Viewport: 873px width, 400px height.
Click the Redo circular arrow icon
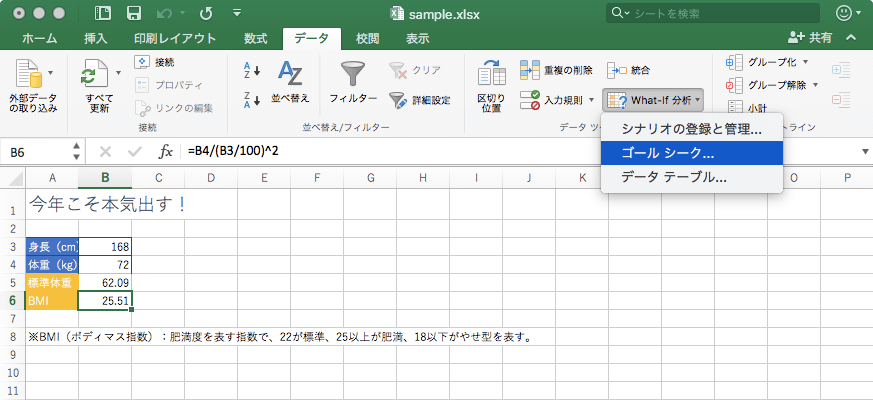pos(206,13)
